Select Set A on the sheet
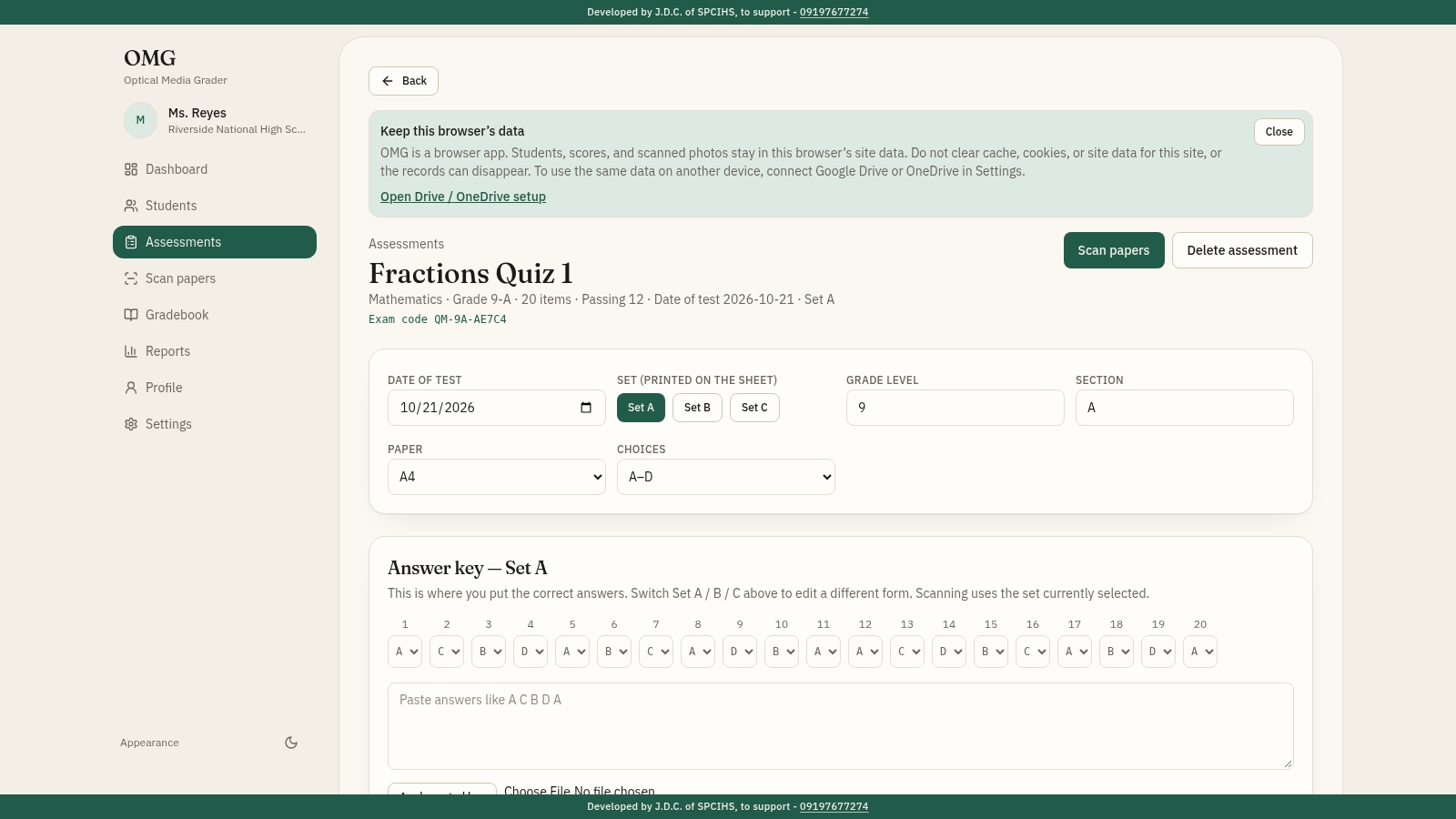Screen dimensions: 1456x819 click(x=641, y=408)
